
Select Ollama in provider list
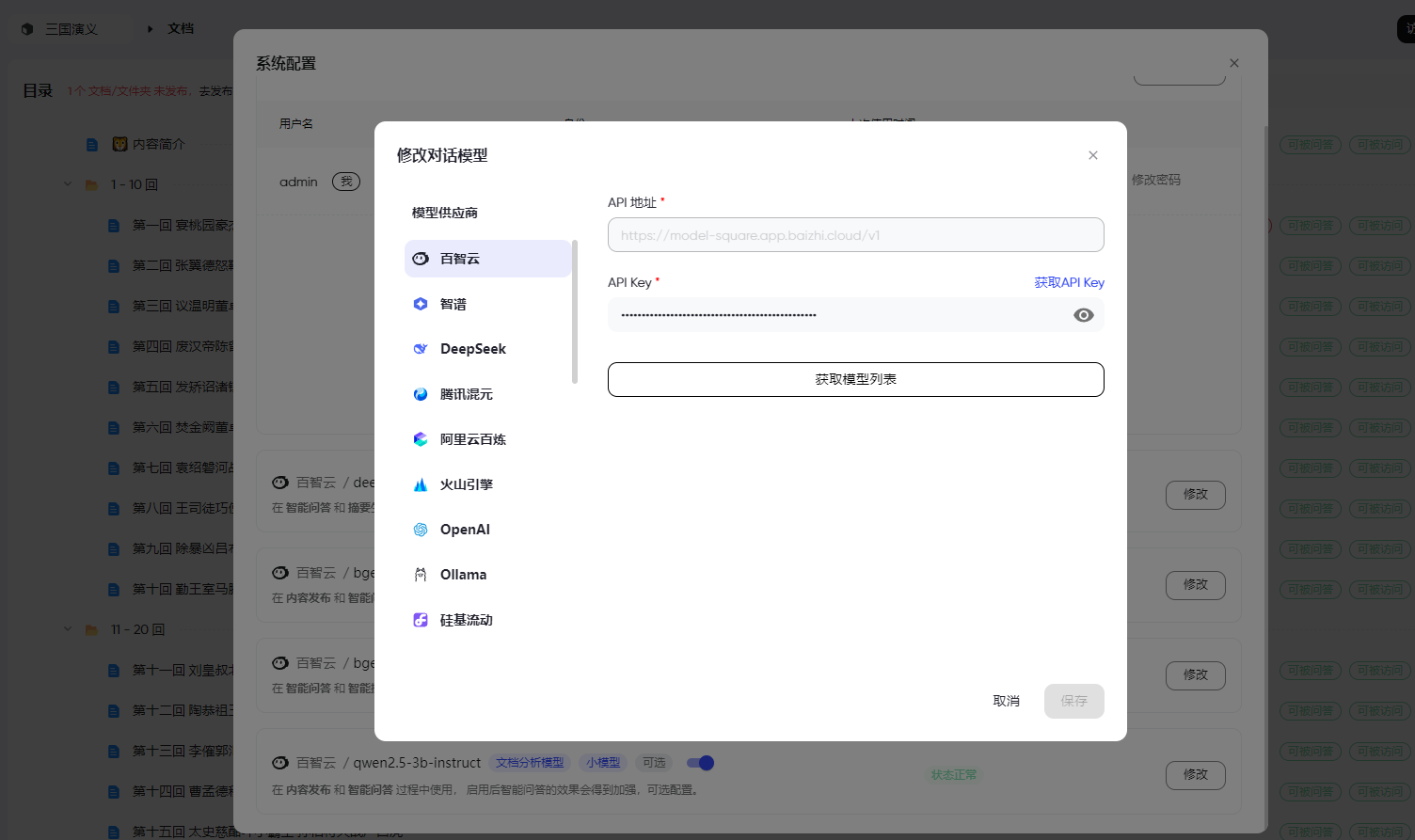pyautogui.click(x=487, y=575)
